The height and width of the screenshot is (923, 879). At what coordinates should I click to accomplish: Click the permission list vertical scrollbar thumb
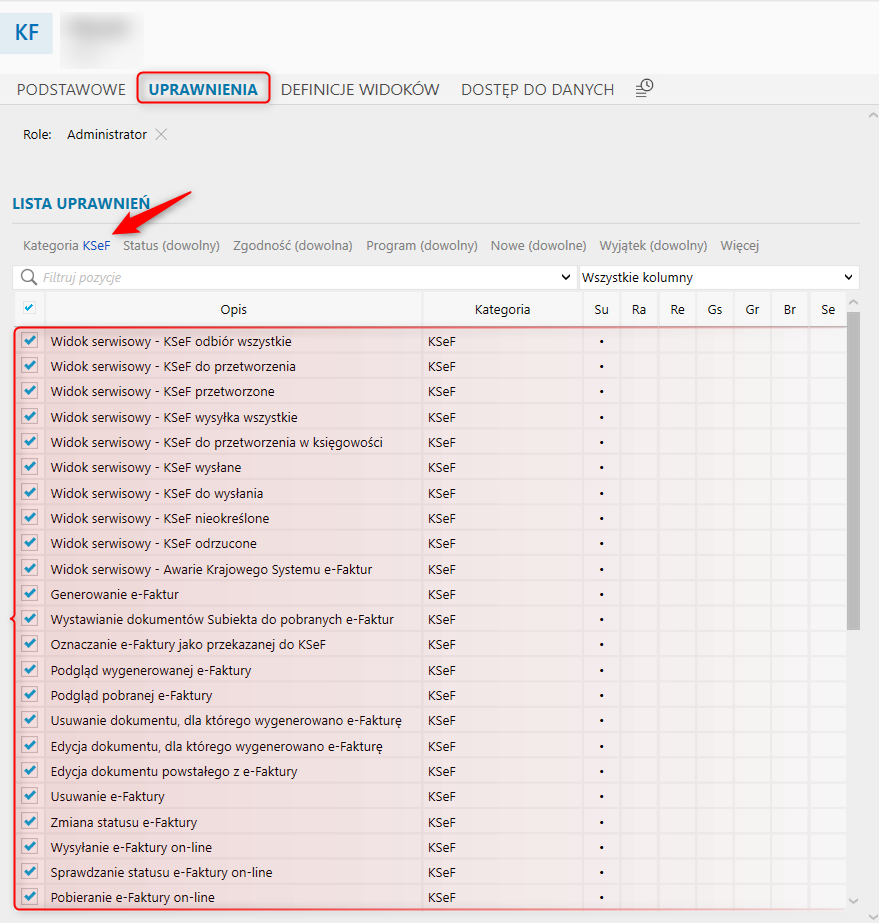click(853, 471)
